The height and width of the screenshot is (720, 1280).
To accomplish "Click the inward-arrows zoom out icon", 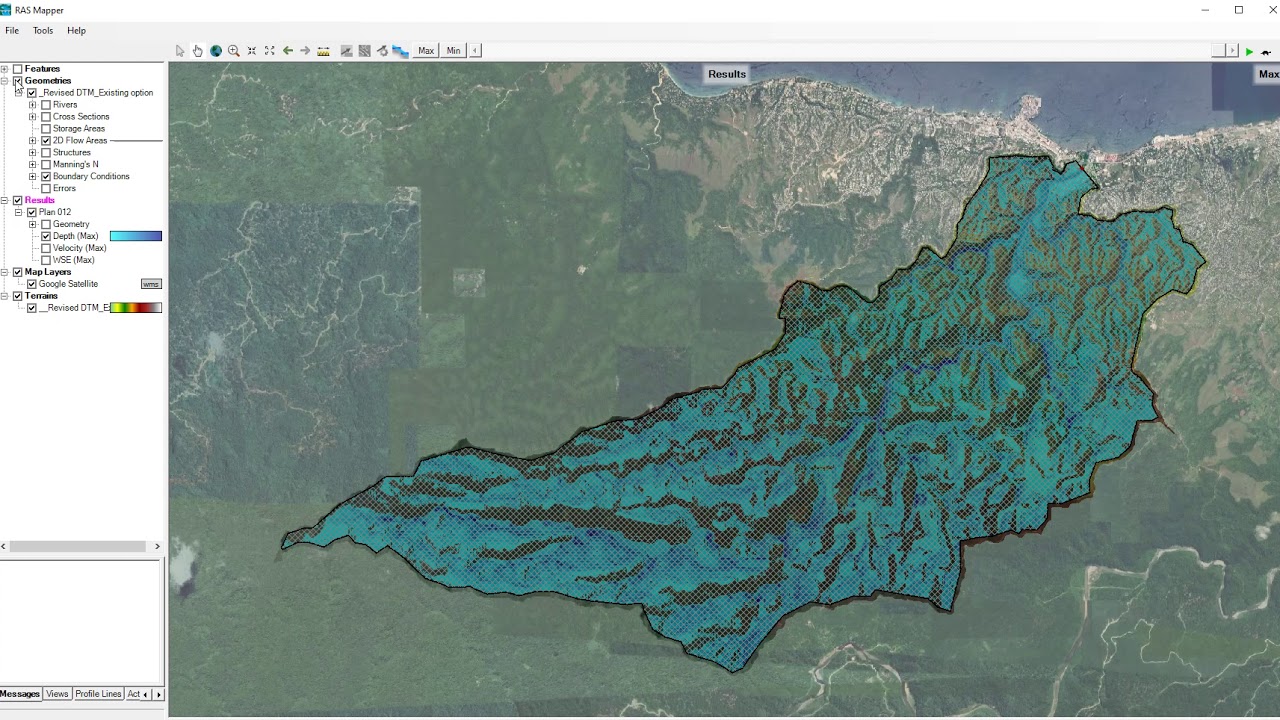I will pos(252,51).
